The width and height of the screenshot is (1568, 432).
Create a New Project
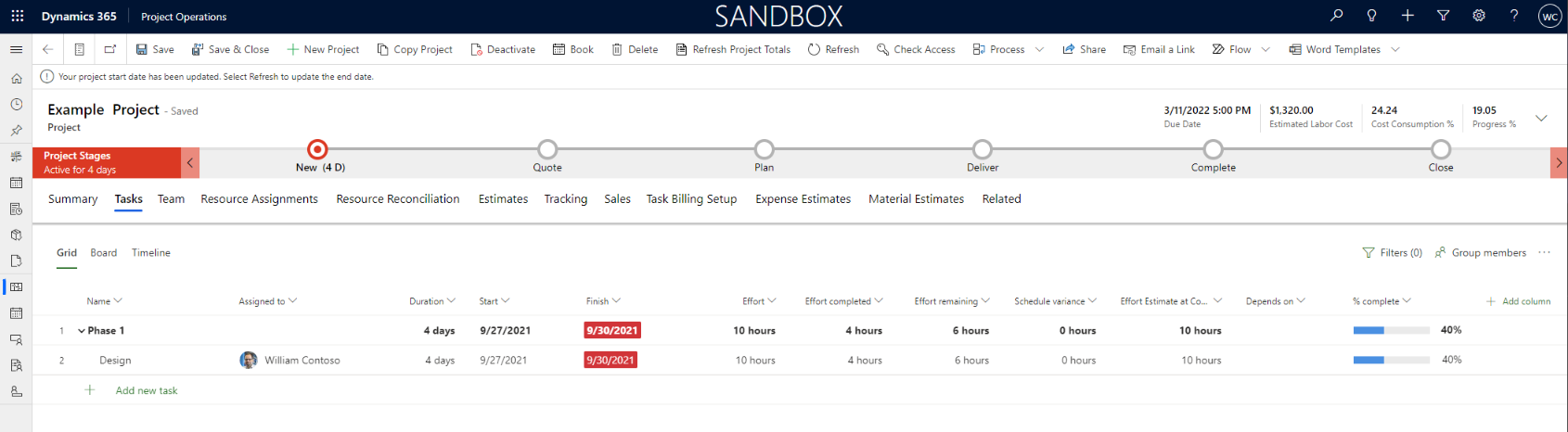(x=323, y=49)
